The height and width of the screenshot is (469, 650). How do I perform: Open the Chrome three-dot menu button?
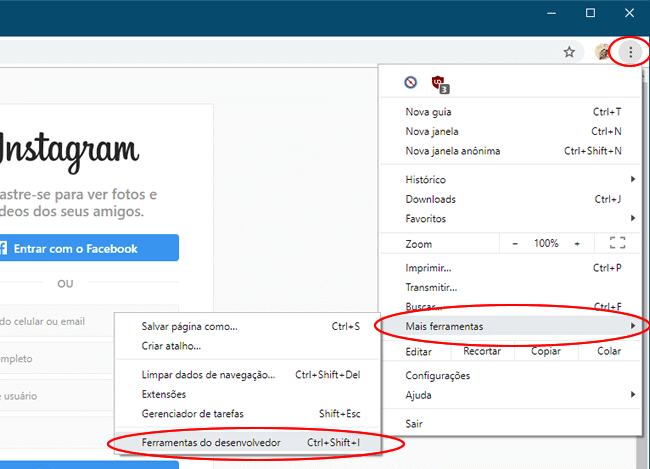tap(630, 52)
